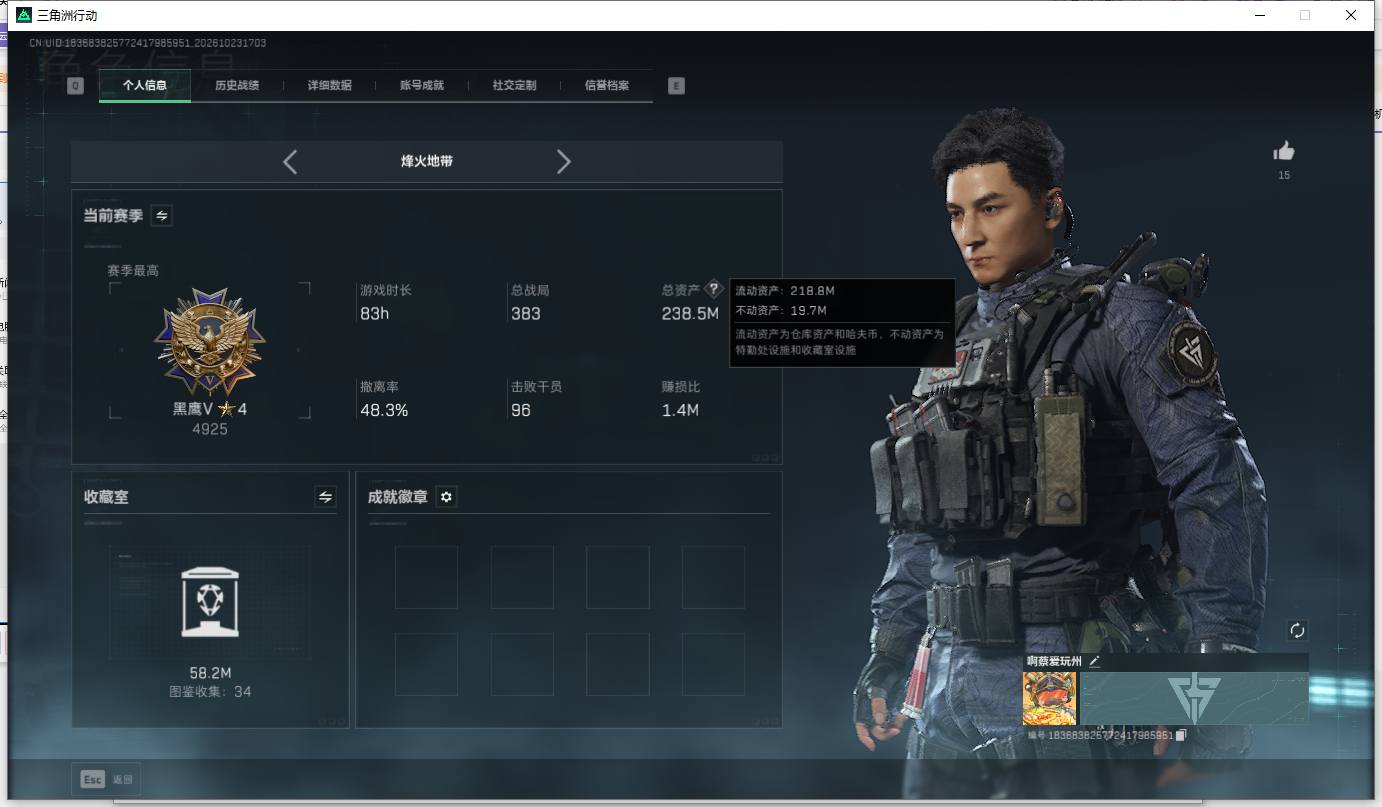Select the 社交定制 tab
Image resolution: width=1382 pixels, height=807 pixels.
[514, 86]
